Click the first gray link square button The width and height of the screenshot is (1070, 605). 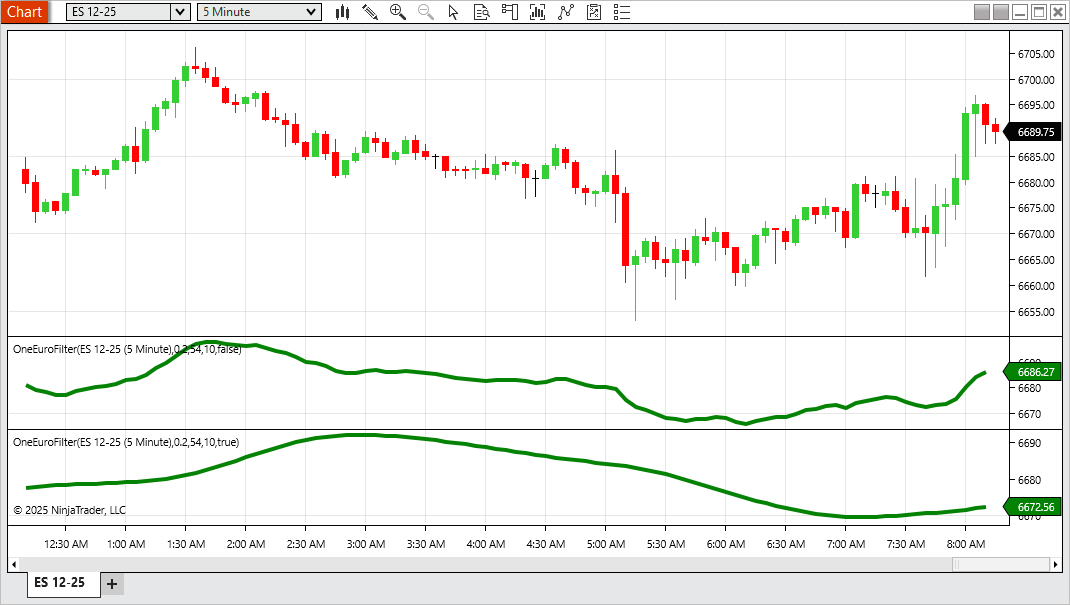coord(981,12)
